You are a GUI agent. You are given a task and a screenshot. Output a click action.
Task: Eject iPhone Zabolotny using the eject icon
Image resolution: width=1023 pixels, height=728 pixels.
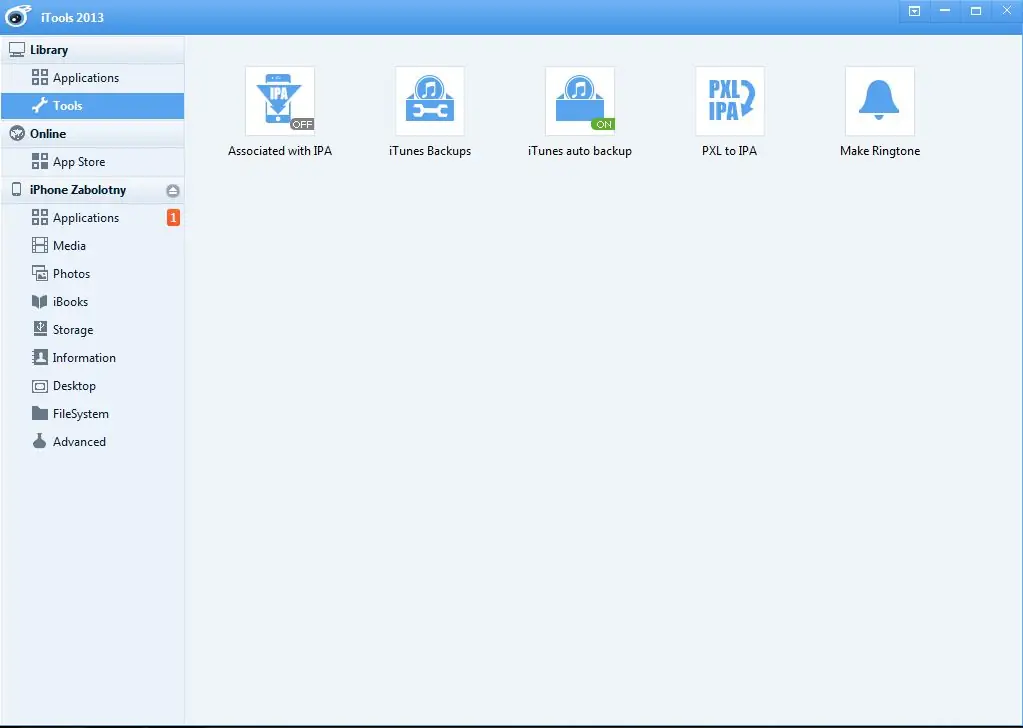(x=173, y=190)
